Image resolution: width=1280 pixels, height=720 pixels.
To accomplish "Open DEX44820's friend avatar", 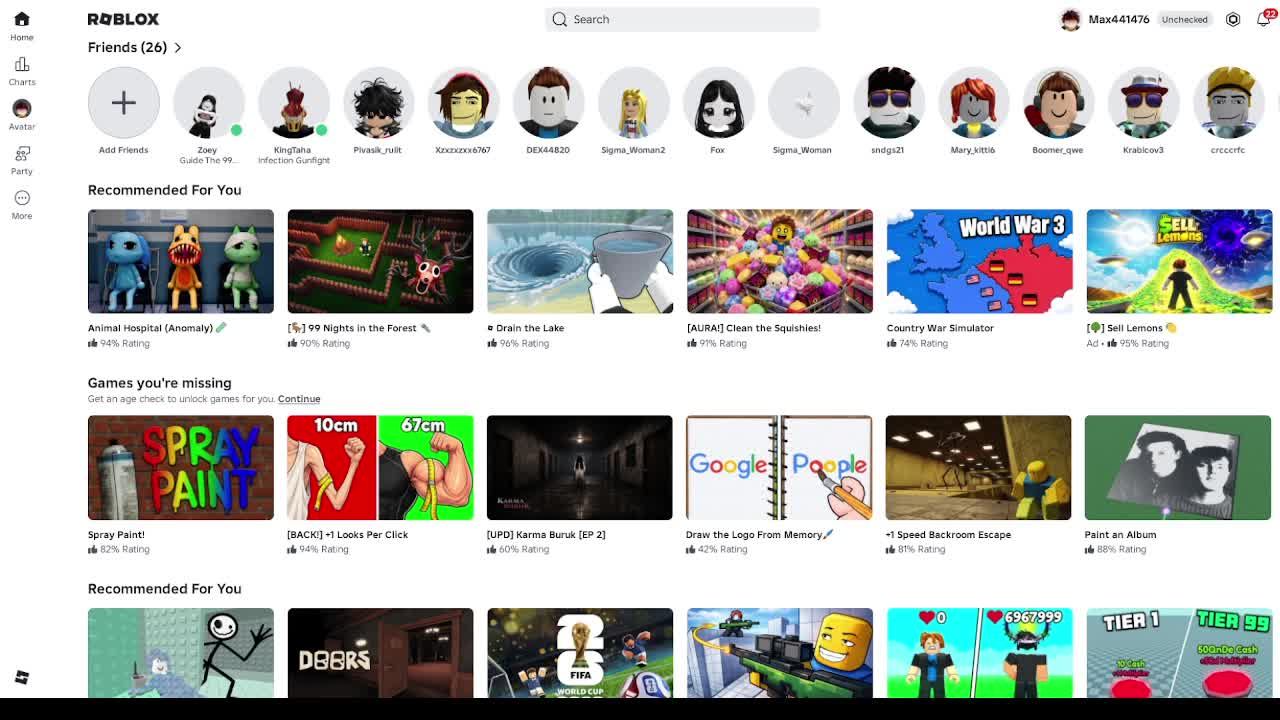I will point(548,103).
